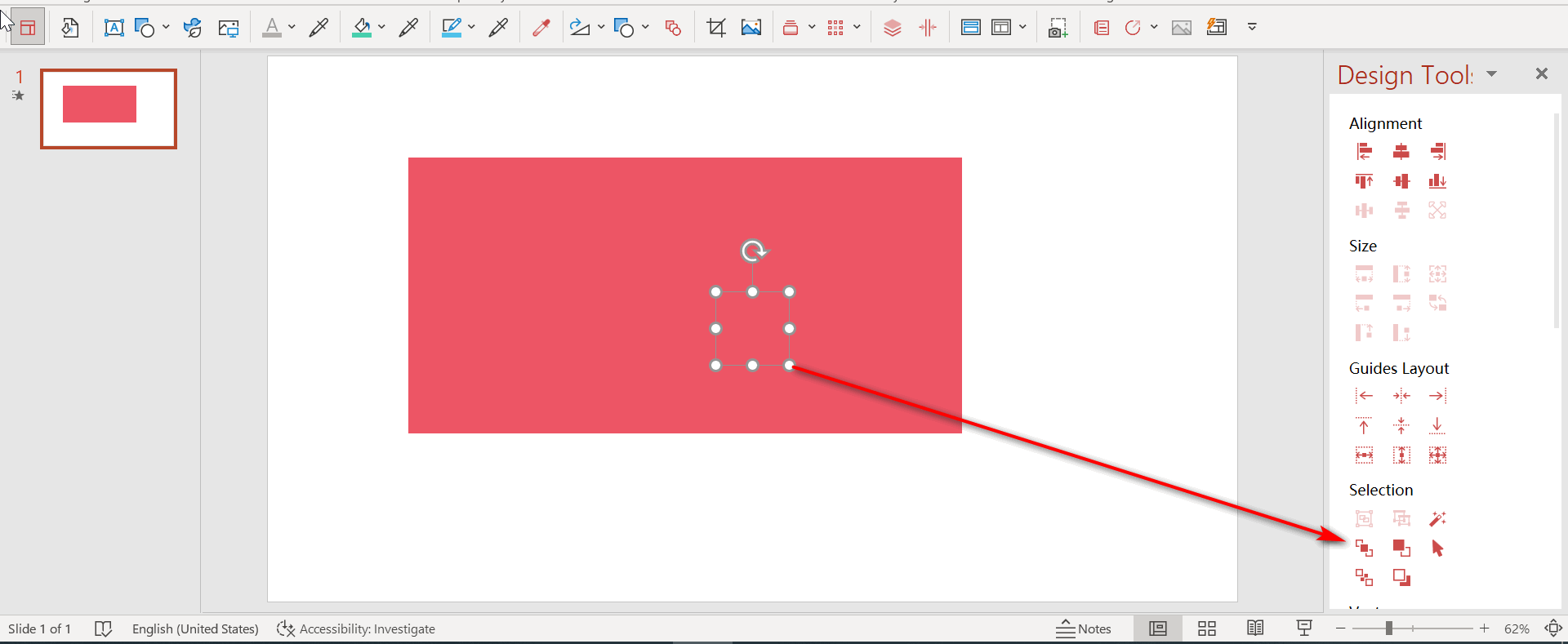Add a guide at the left edge
This screenshot has height=644, width=1568.
click(x=1364, y=396)
